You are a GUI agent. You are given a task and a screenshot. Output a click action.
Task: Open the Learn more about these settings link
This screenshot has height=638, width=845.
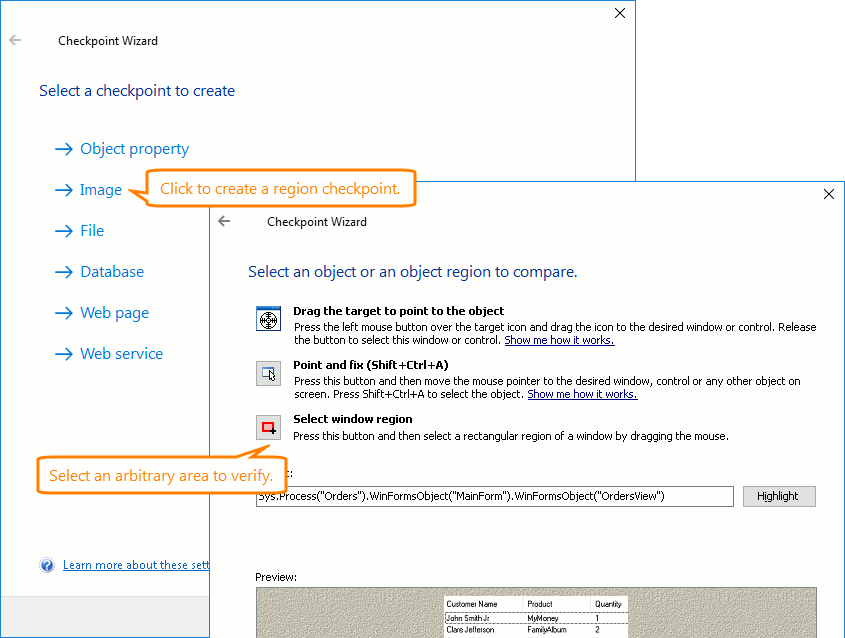click(x=135, y=565)
